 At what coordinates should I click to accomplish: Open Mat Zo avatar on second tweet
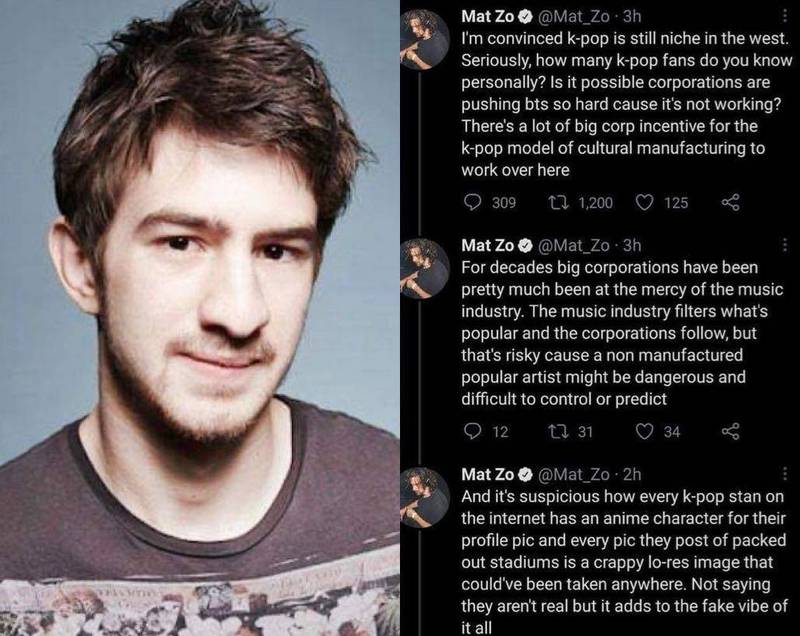(x=422, y=268)
